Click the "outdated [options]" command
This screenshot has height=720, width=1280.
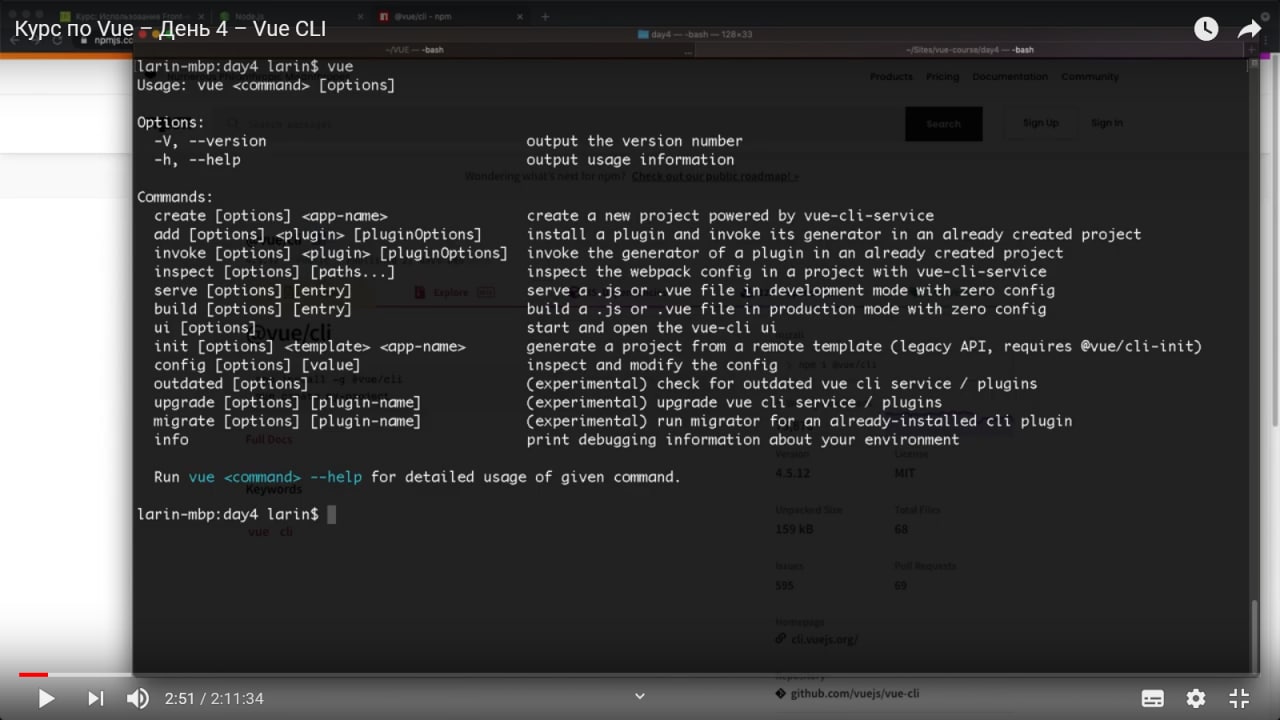tap(231, 384)
